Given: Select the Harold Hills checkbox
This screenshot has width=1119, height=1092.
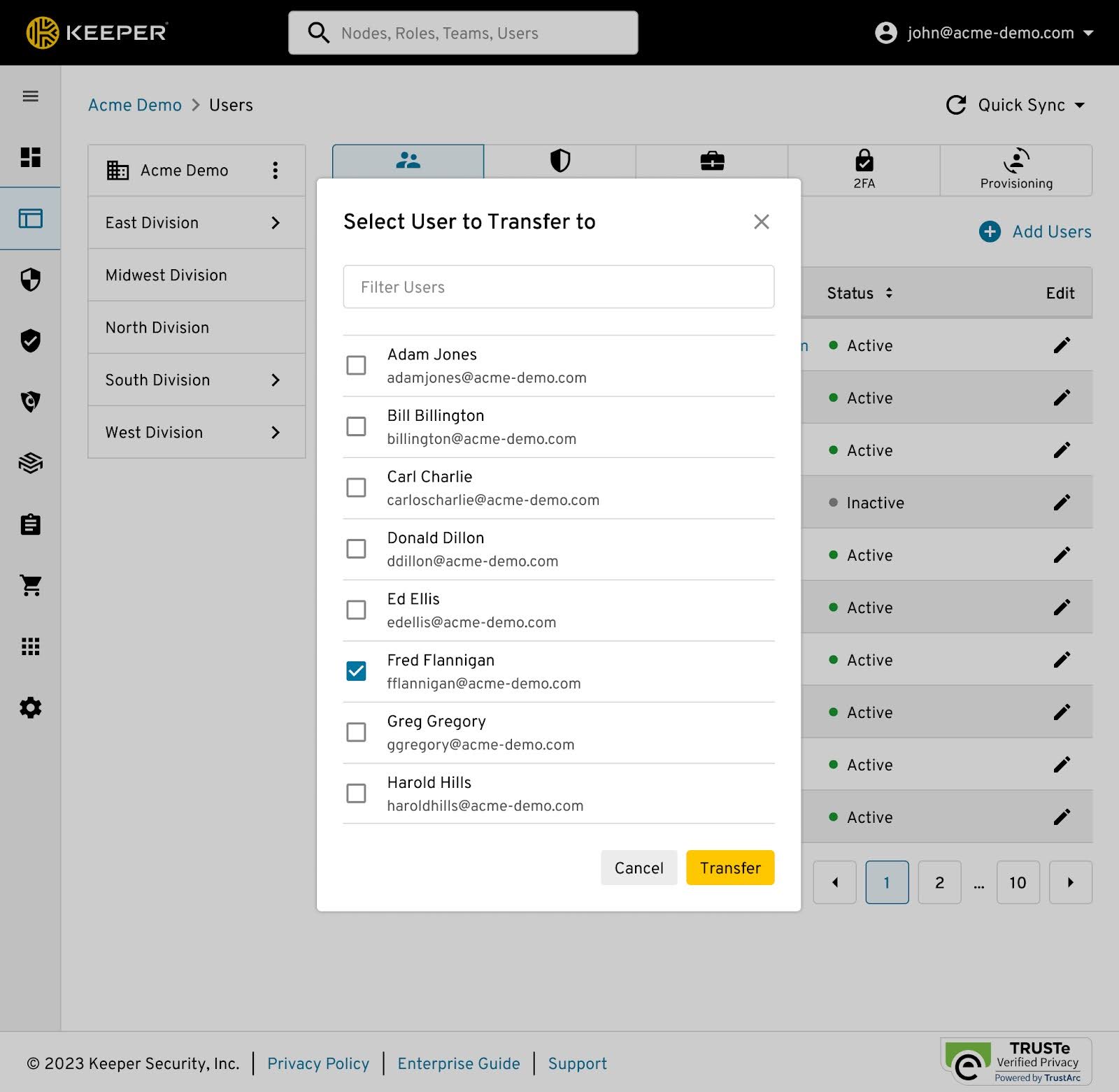Looking at the screenshot, I should pos(356,793).
